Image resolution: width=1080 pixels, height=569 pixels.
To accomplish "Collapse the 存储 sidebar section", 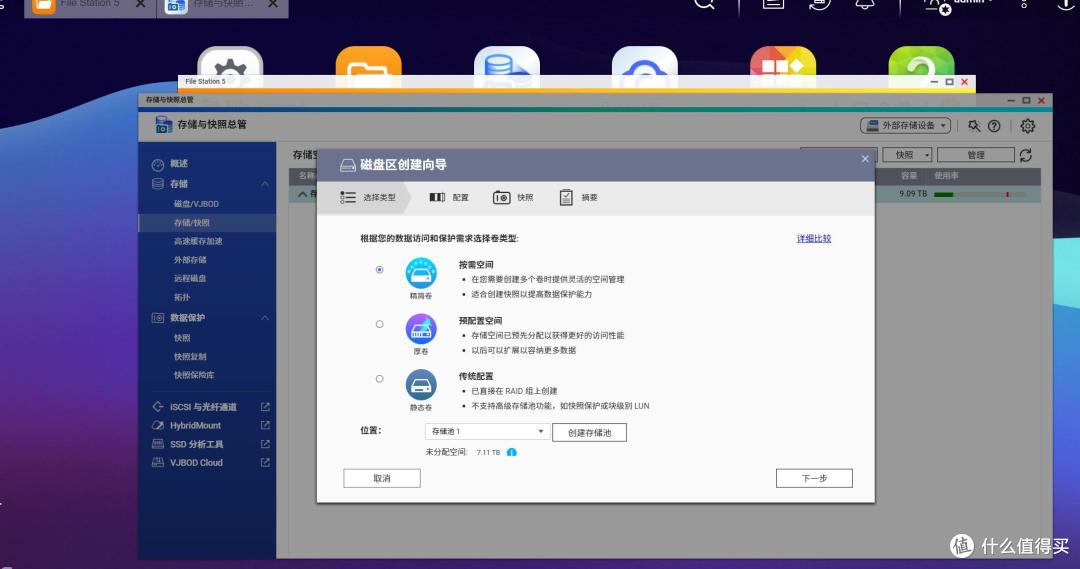I will pos(265,184).
